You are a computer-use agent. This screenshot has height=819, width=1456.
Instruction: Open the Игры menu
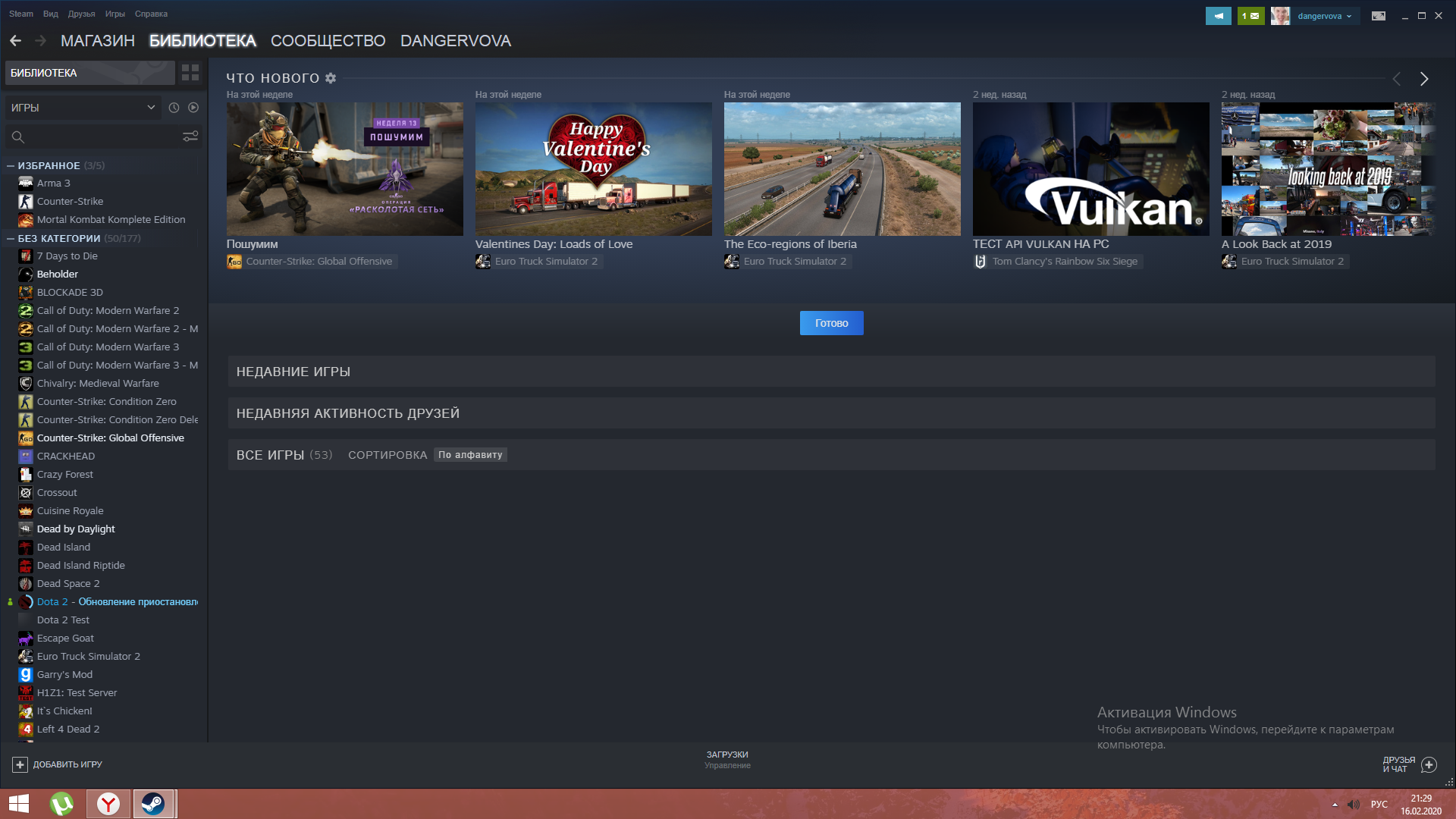pyautogui.click(x=115, y=14)
